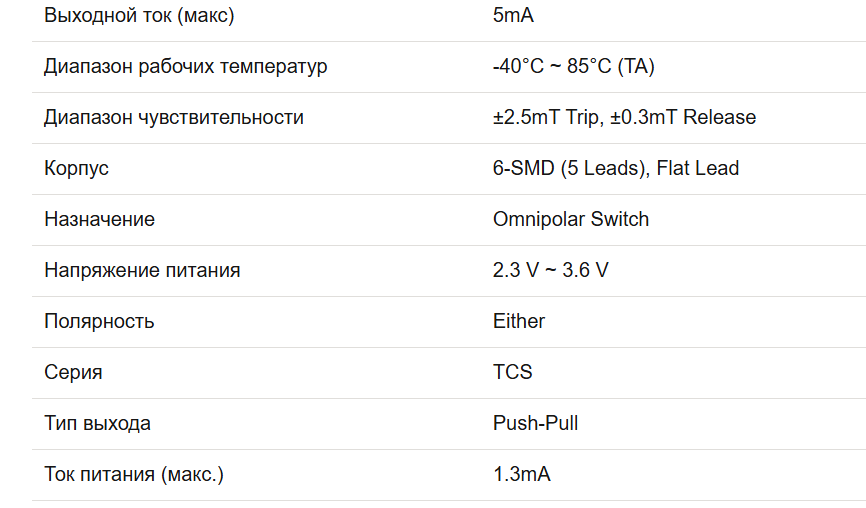Click the 'Назначение' row label
This screenshot has height=508, width=866.
coord(99,220)
